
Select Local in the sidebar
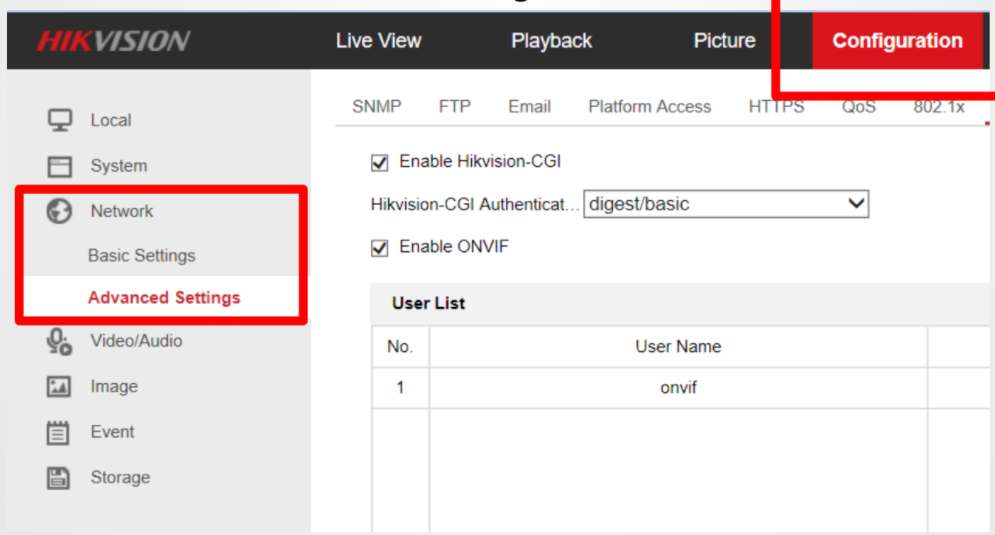(x=110, y=121)
